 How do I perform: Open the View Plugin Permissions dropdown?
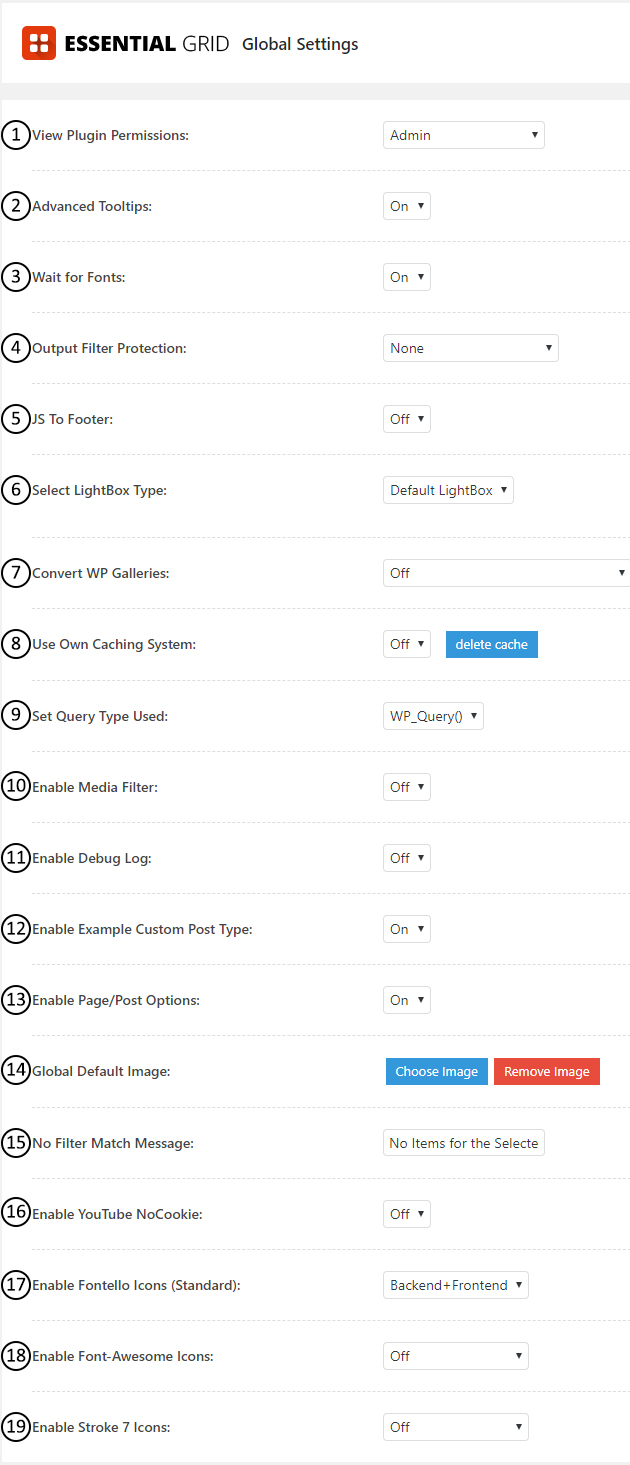463,134
